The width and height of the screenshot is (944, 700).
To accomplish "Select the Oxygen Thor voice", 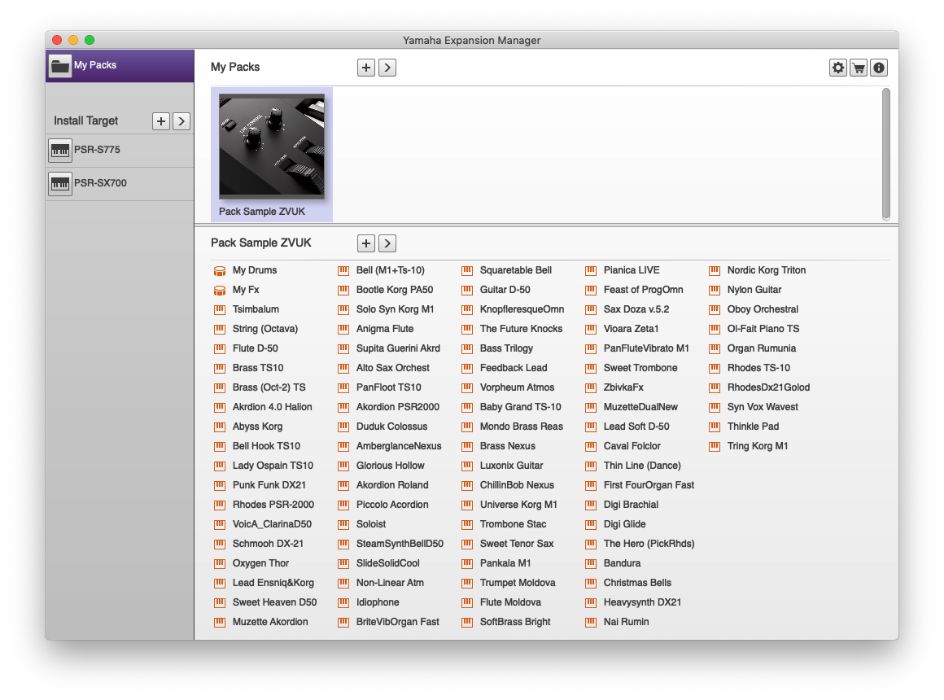I will coord(261,563).
